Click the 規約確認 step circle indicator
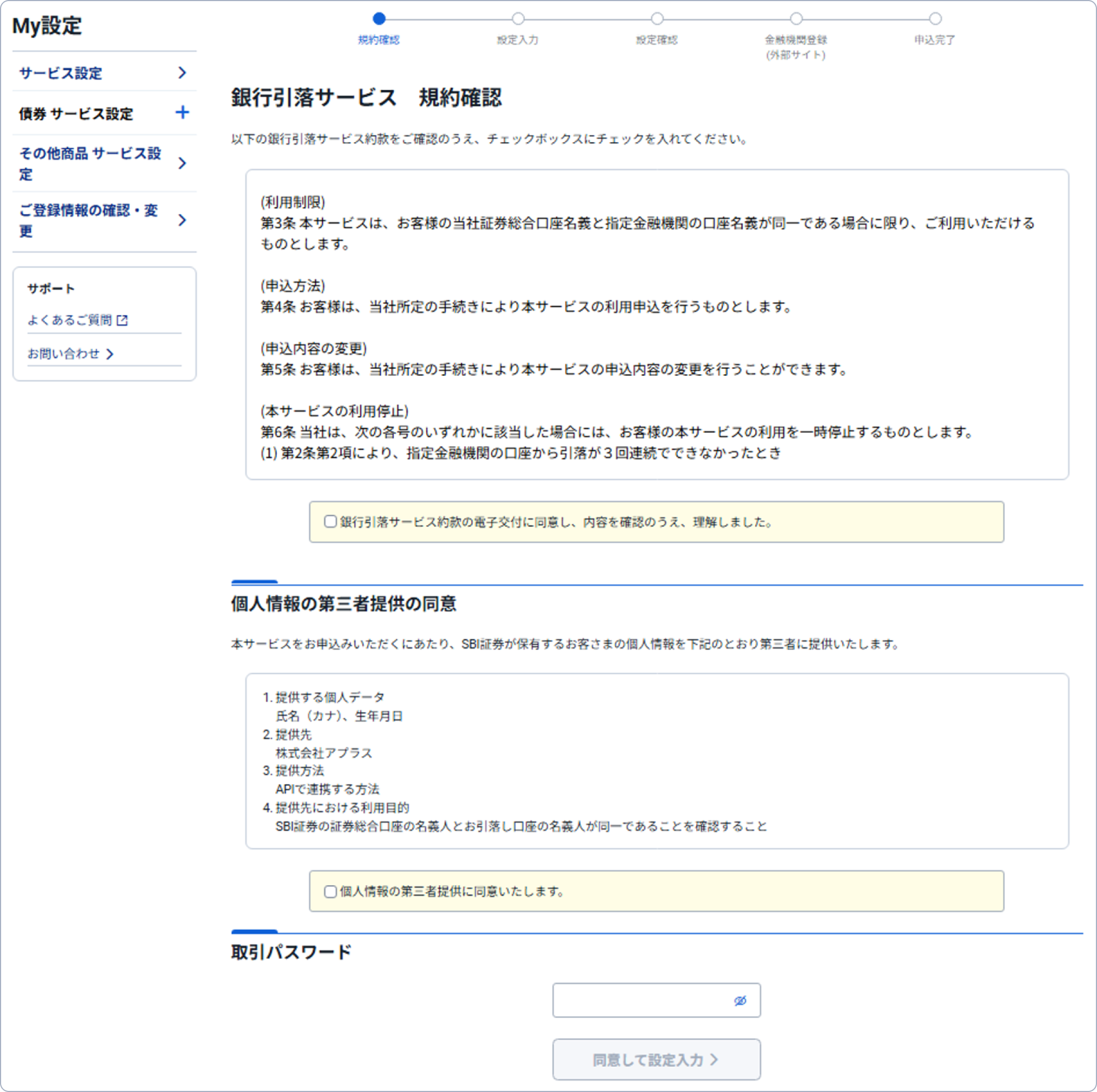The width and height of the screenshot is (1097, 1092). pos(380,19)
